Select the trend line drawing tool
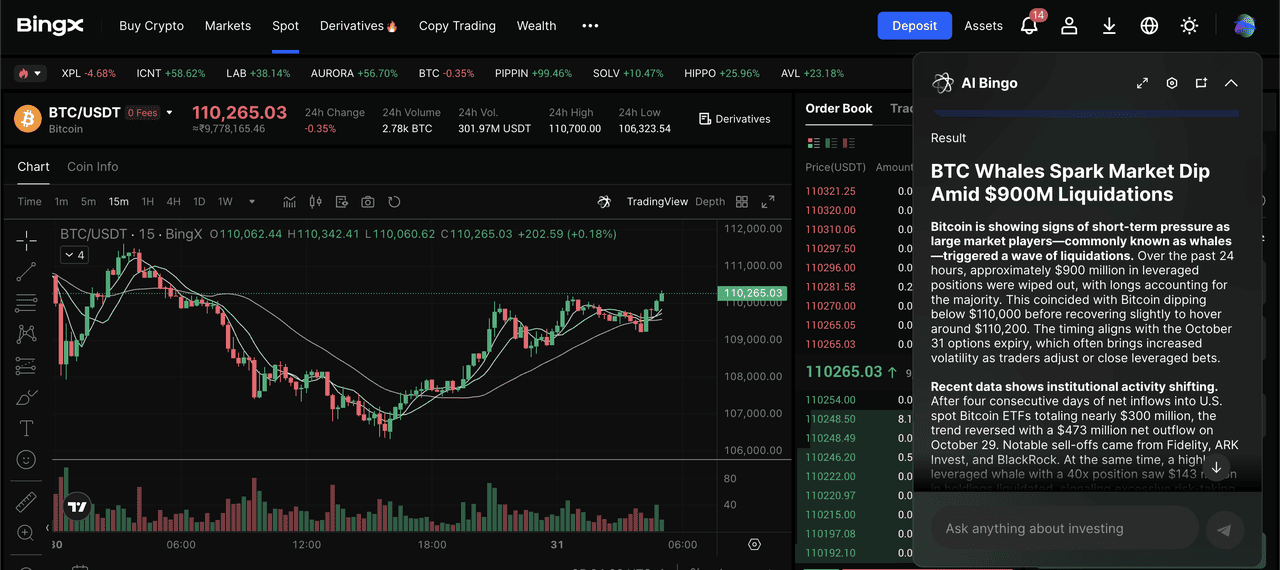Screen dimensions: 1280x570 click(26, 270)
